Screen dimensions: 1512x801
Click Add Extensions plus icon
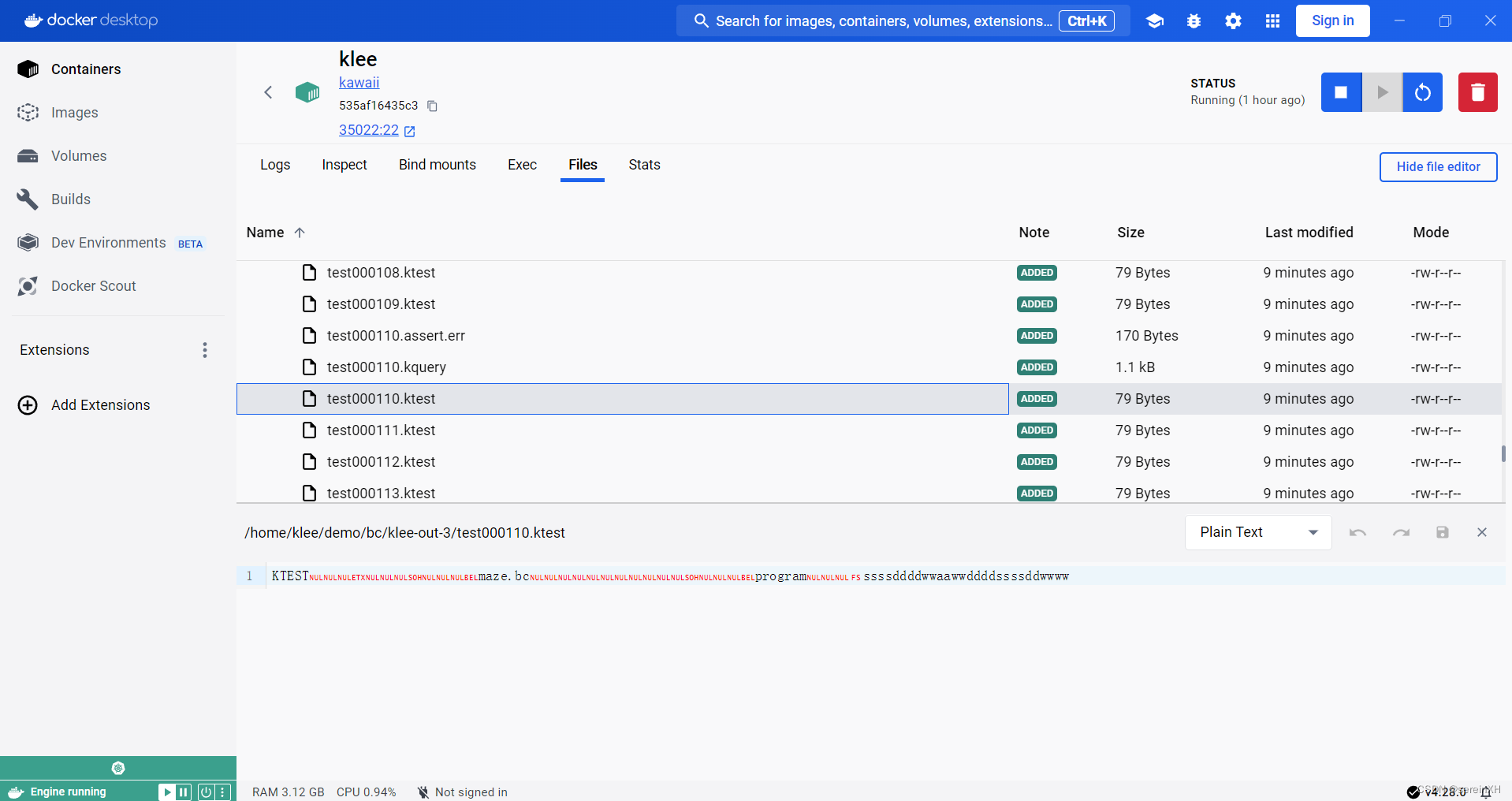[28, 405]
